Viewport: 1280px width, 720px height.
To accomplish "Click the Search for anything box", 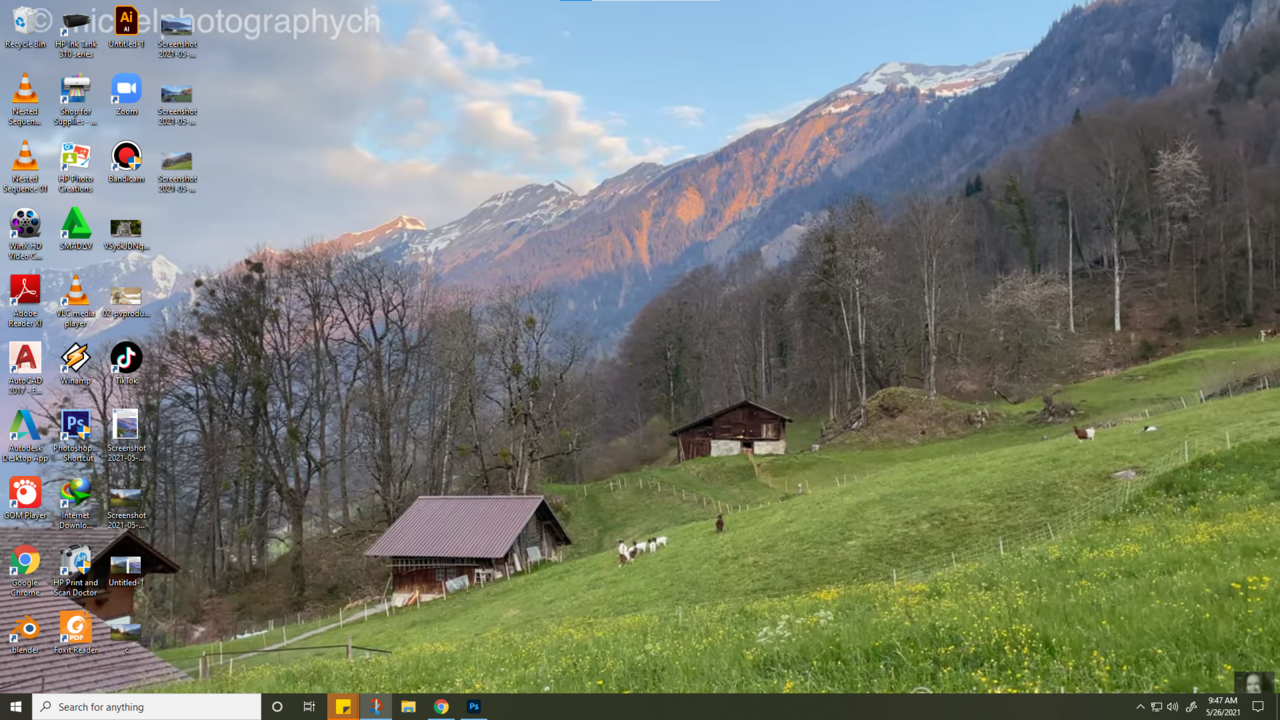I will (147, 707).
